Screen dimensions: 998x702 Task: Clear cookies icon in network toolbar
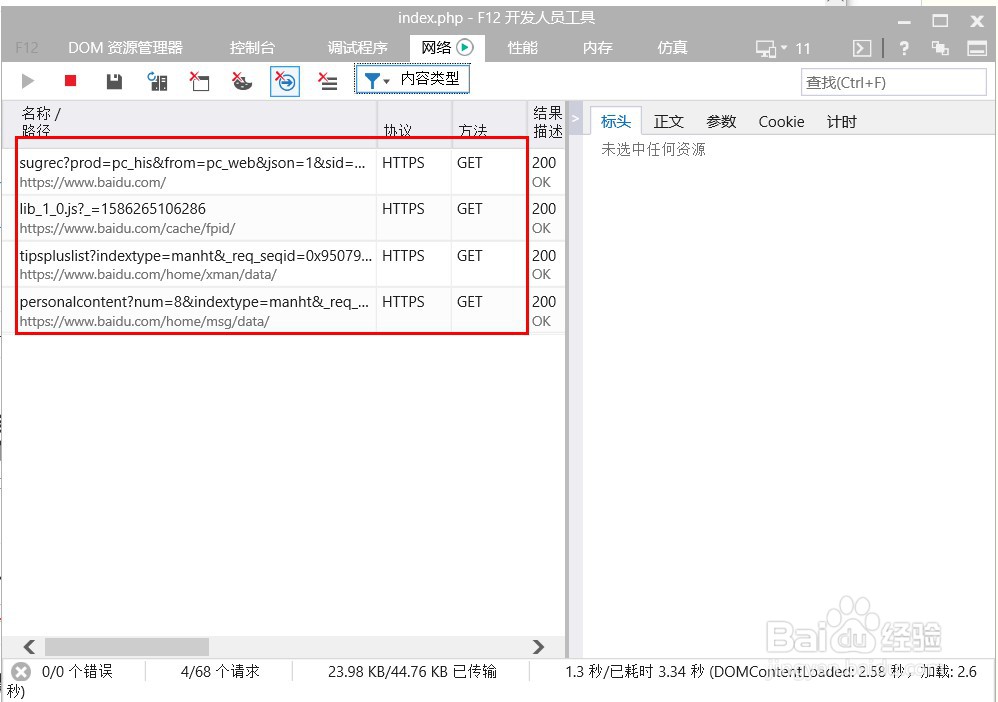point(242,81)
